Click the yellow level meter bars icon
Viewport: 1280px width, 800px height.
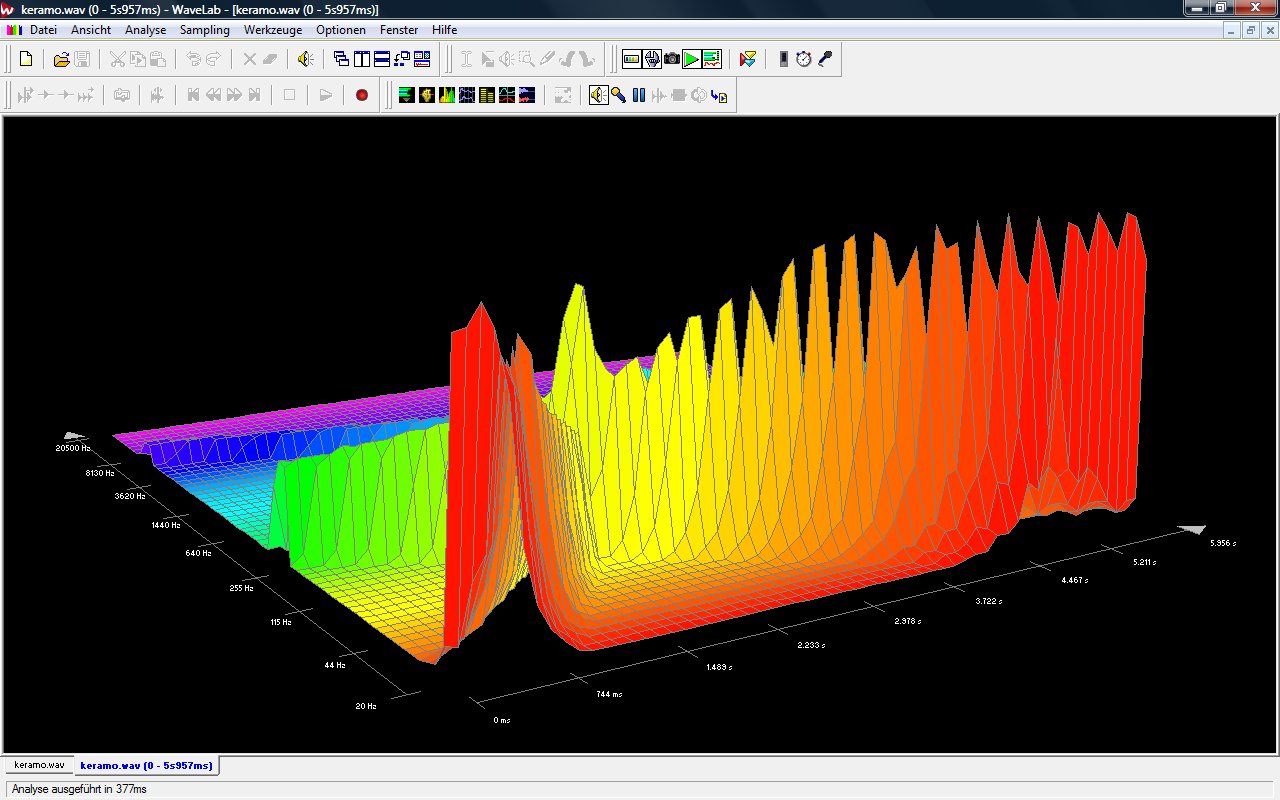[x=487, y=95]
